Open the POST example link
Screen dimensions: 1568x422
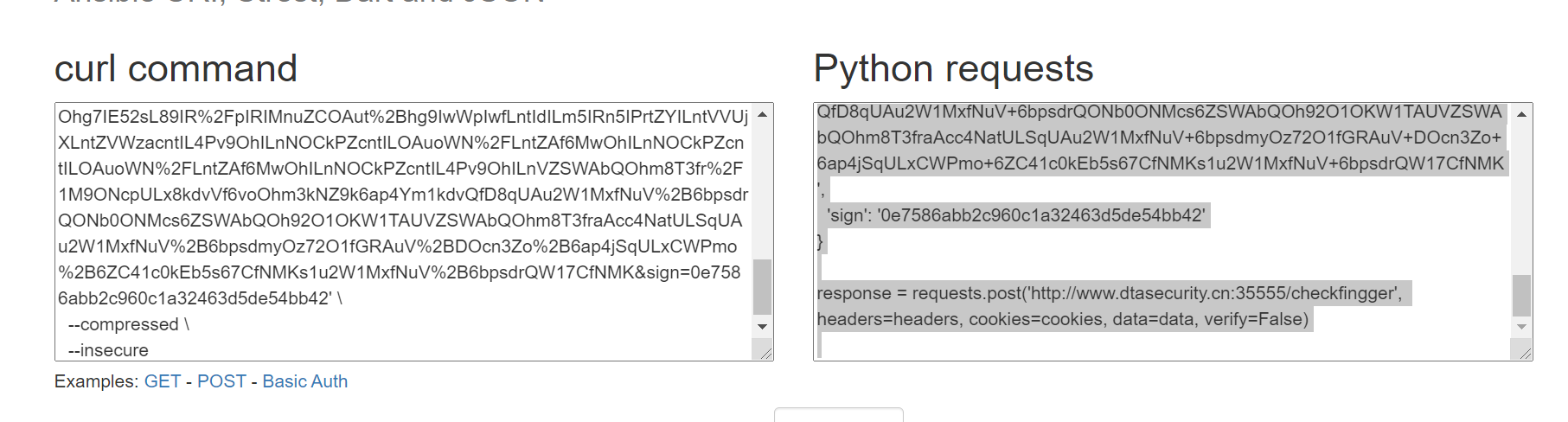221,381
